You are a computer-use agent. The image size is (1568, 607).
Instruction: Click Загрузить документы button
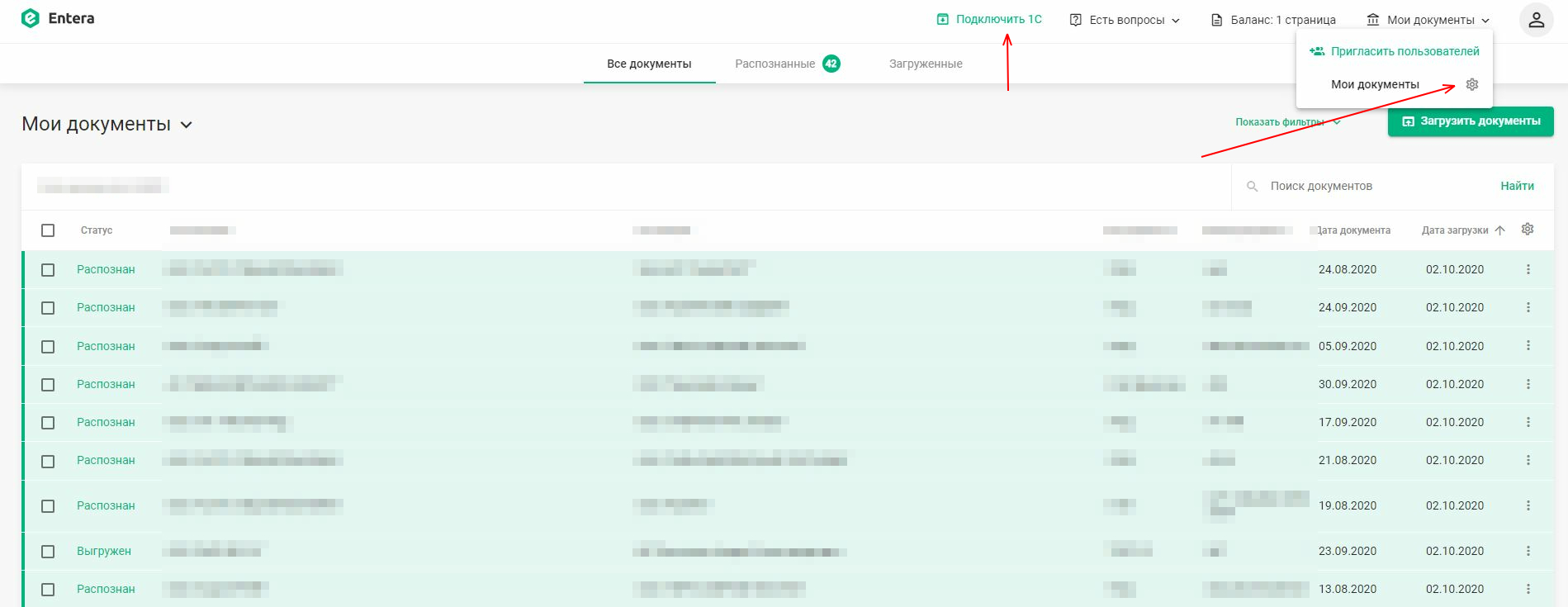1471,121
